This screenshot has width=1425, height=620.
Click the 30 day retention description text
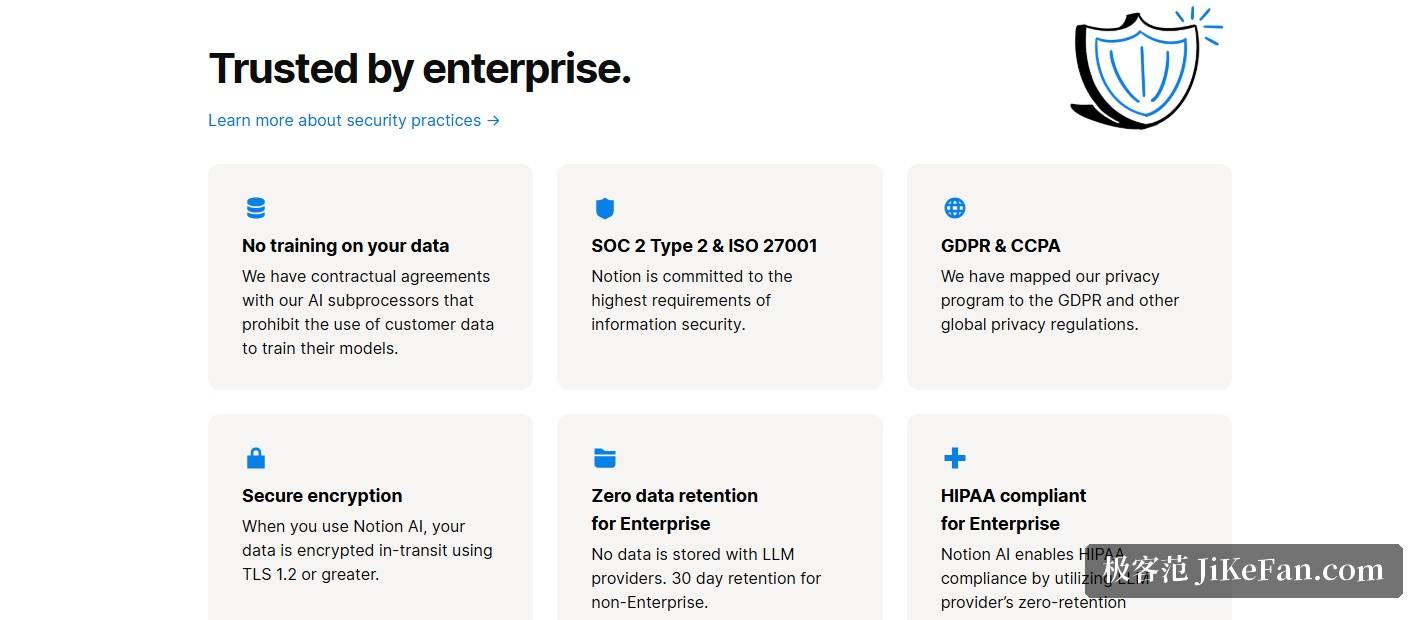(706, 578)
